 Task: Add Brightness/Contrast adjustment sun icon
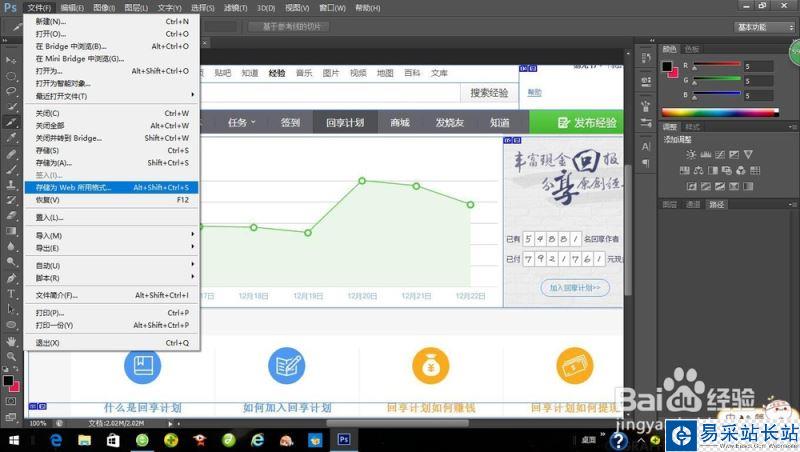pyautogui.click(x=691, y=155)
